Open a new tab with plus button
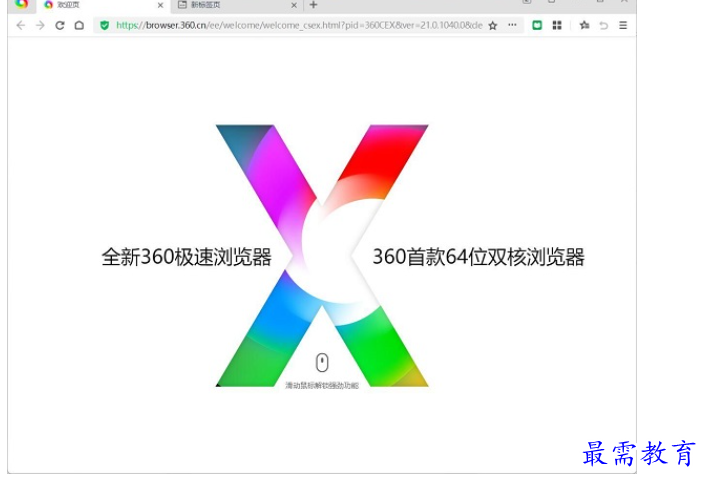 (x=313, y=5)
